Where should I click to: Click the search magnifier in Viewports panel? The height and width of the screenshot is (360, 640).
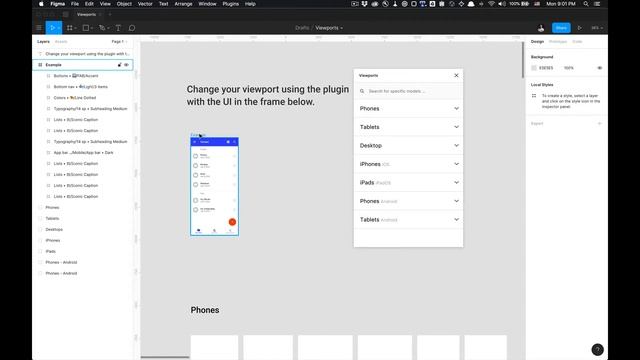pyautogui.click(x=362, y=91)
